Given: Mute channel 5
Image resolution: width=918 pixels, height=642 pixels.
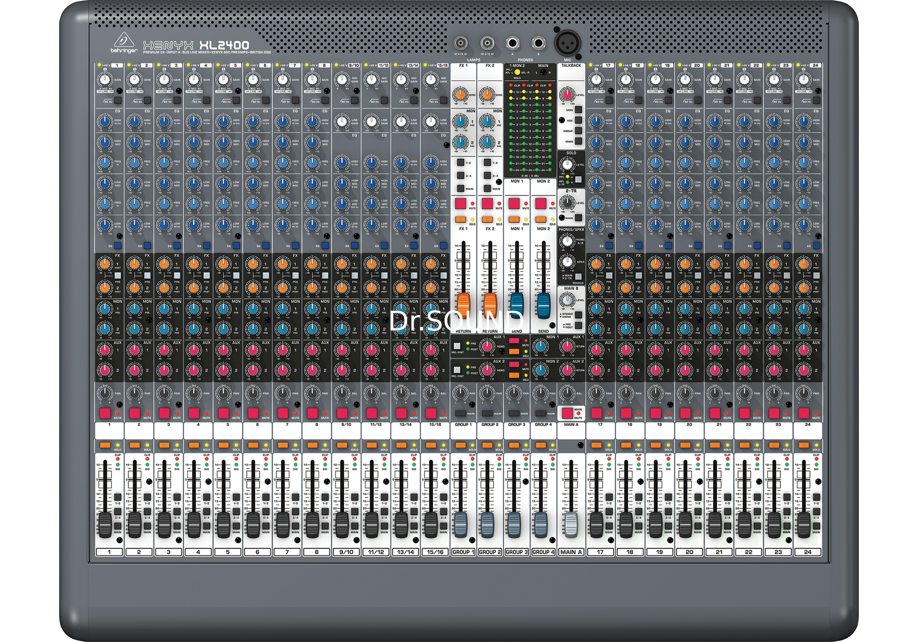Looking at the screenshot, I should (224, 413).
